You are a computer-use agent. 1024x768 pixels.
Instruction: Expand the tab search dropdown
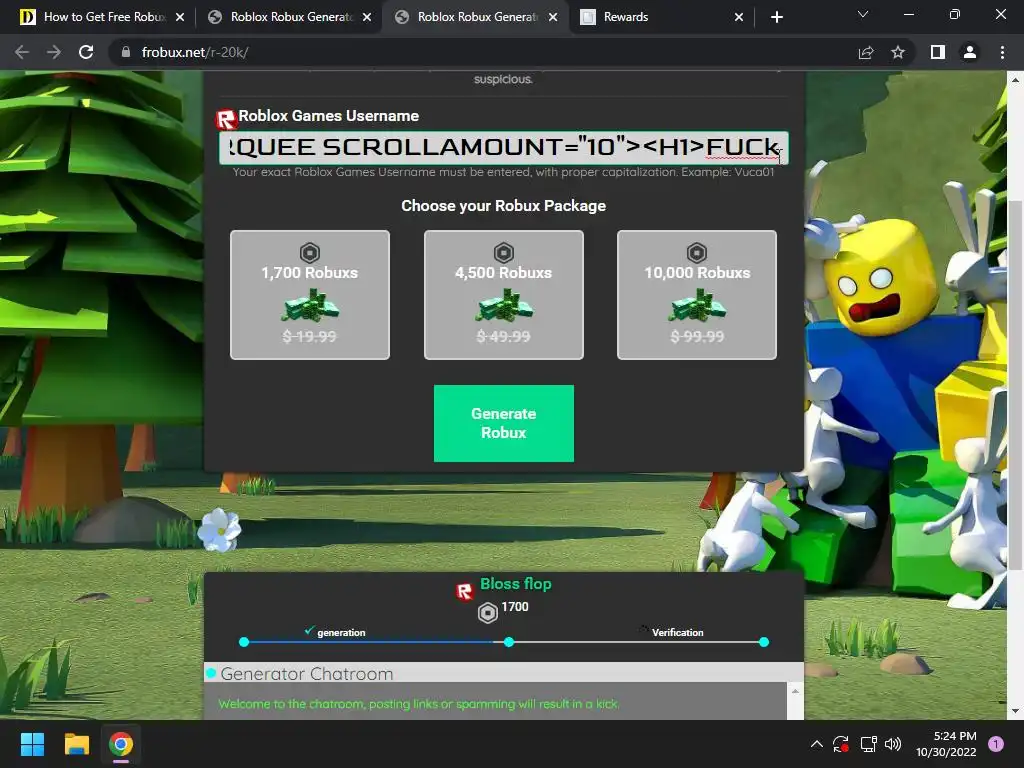tap(863, 14)
